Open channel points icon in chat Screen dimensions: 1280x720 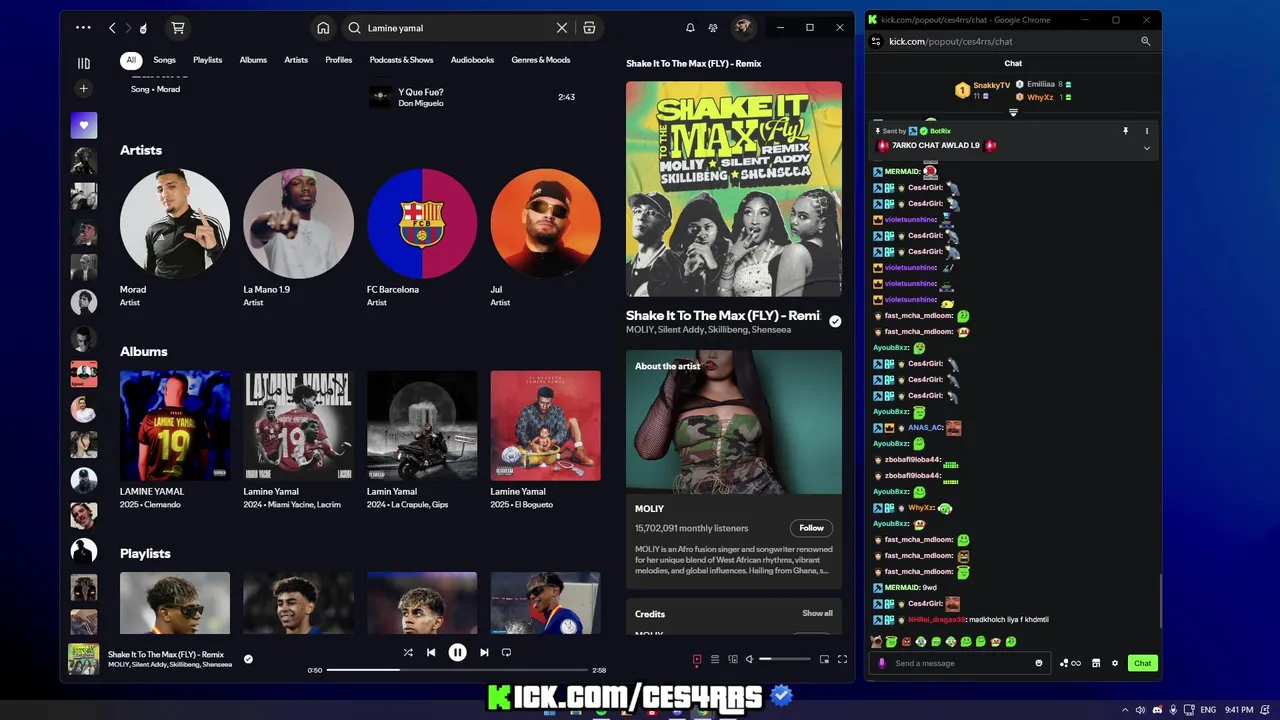(x=1069, y=663)
